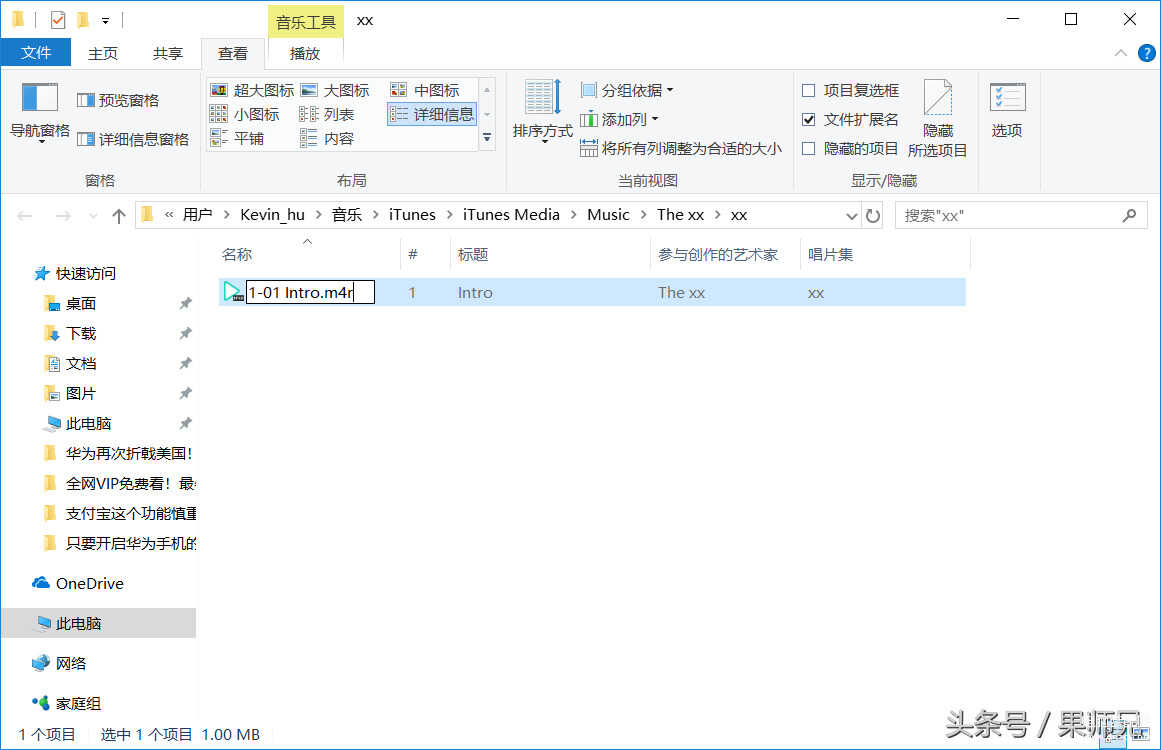Go to The xx folder in address bar

680,215
